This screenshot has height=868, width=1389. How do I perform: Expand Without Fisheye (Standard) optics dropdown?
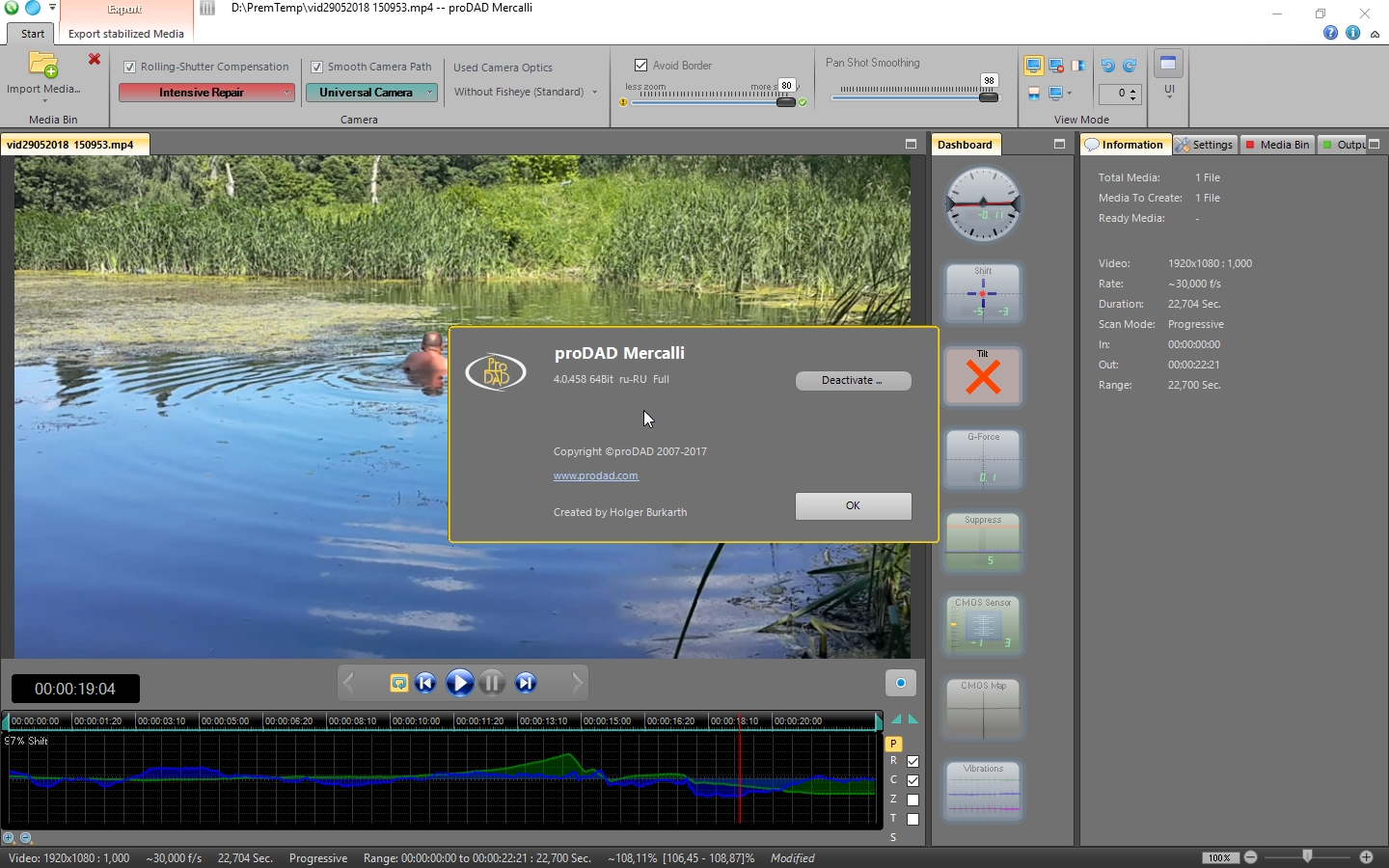point(526,93)
